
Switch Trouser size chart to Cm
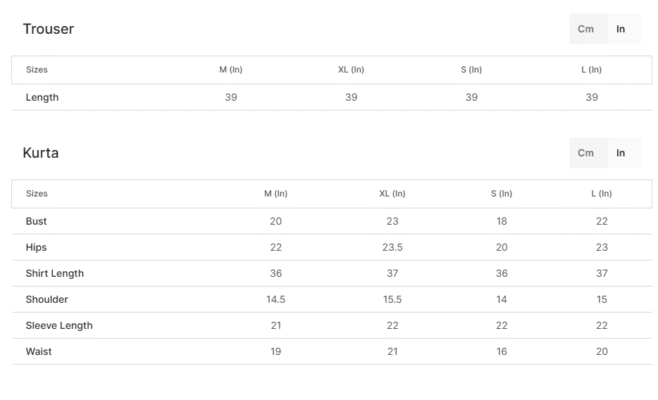point(586,29)
